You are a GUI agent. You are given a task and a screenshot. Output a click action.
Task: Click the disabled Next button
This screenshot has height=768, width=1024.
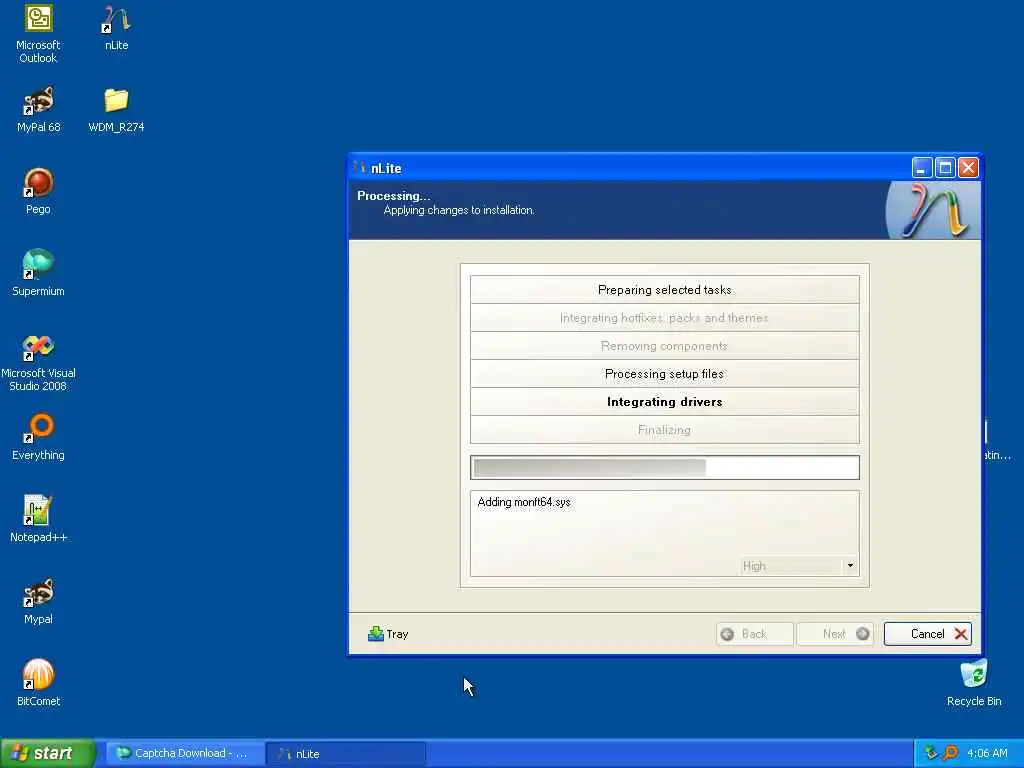(835, 634)
